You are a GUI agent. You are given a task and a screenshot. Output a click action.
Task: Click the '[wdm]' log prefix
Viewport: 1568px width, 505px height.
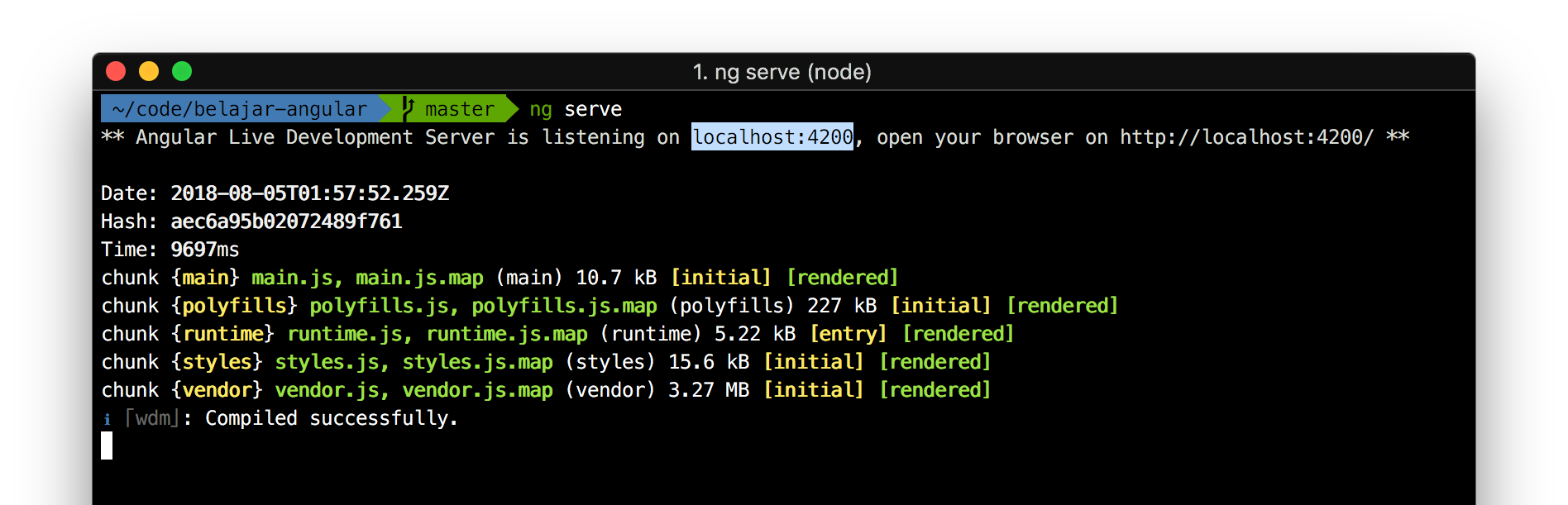[x=152, y=418]
